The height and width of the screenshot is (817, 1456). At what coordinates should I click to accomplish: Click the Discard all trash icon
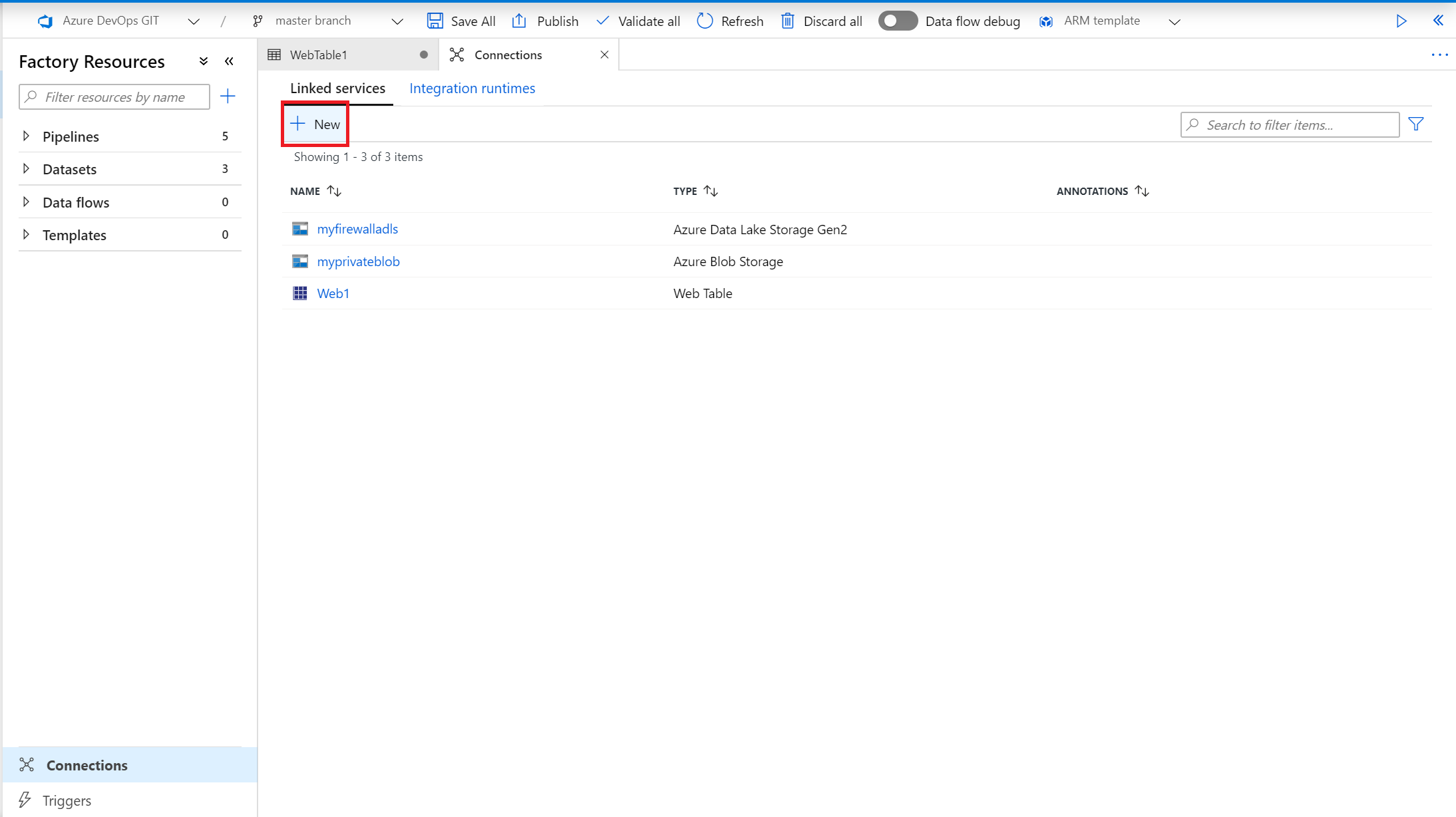pos(787,21)
